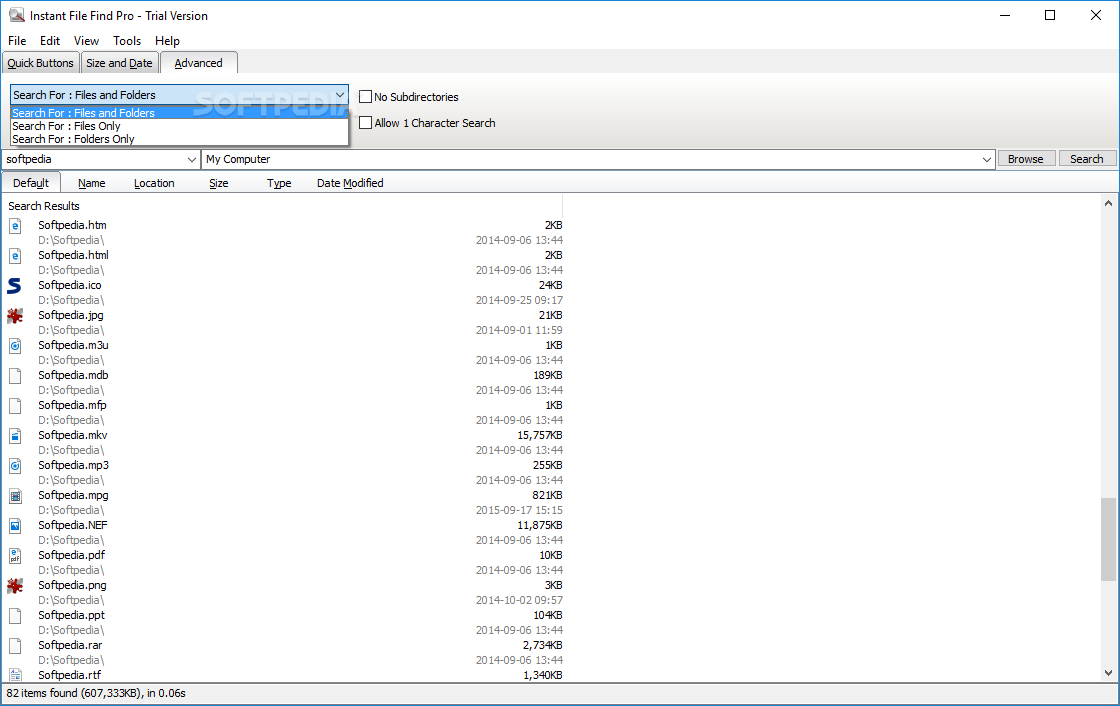Click the Softpedia.mfp file icon
The image size is (1120, 706).
point(15,406)
